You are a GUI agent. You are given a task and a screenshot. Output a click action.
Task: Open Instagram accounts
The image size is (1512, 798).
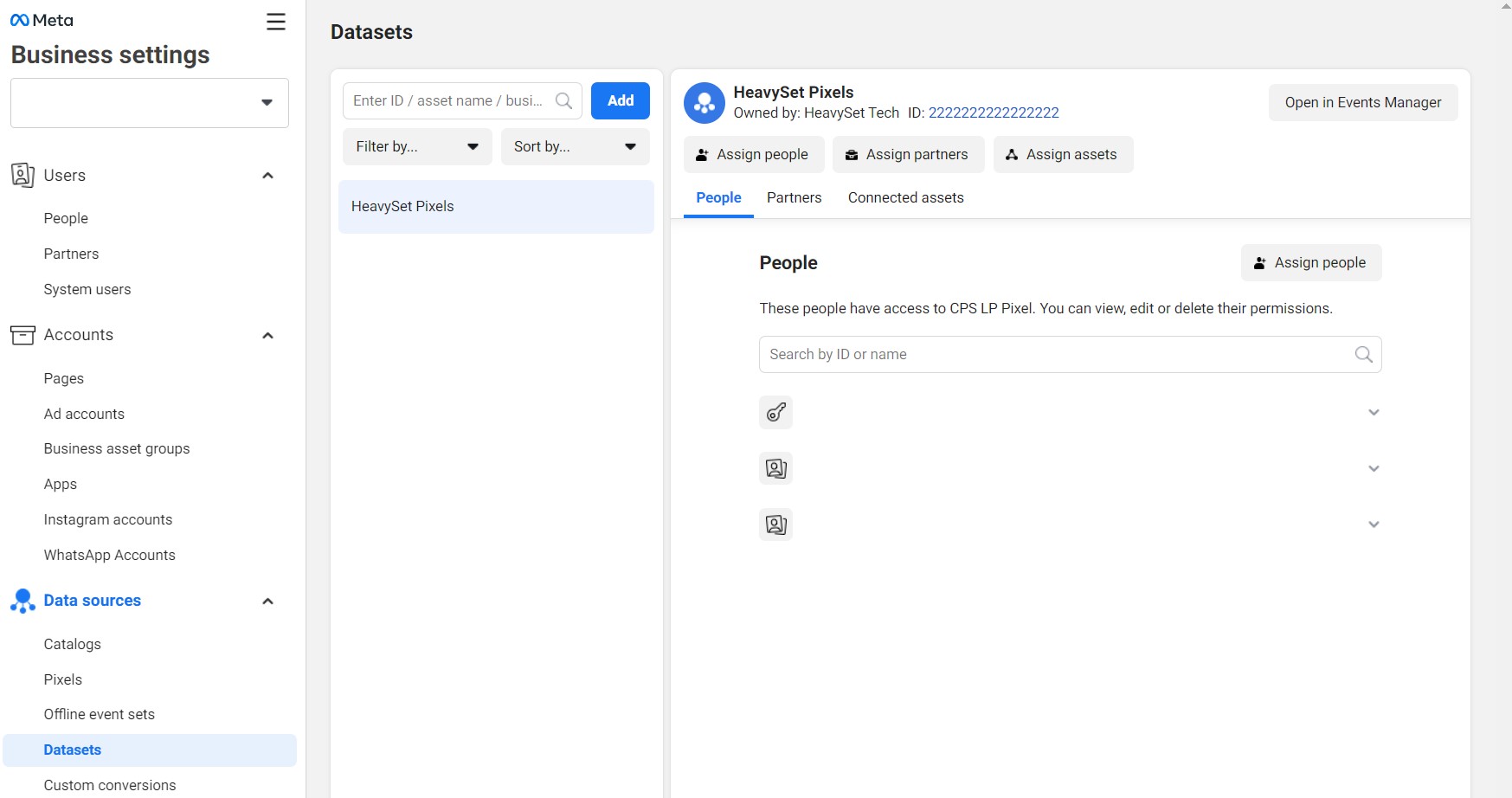[108, 519]
